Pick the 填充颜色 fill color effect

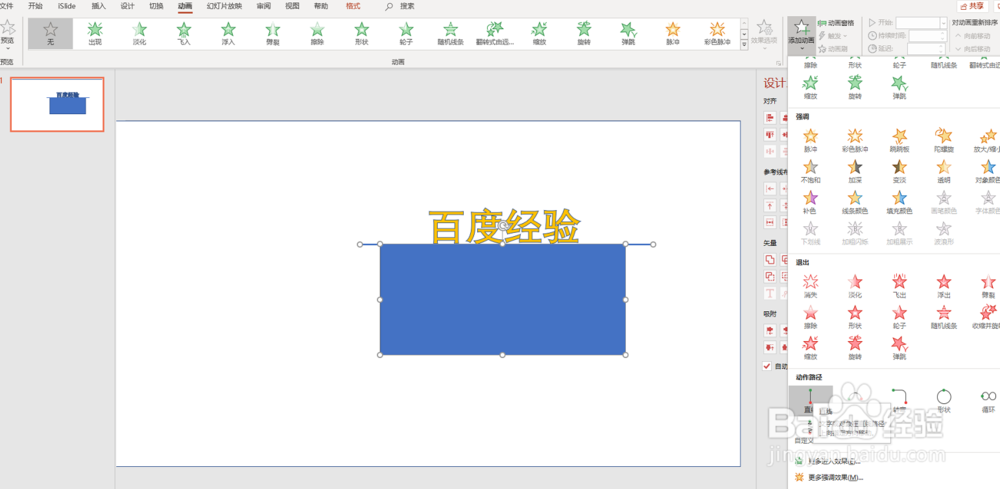click(x=899, y=201)
